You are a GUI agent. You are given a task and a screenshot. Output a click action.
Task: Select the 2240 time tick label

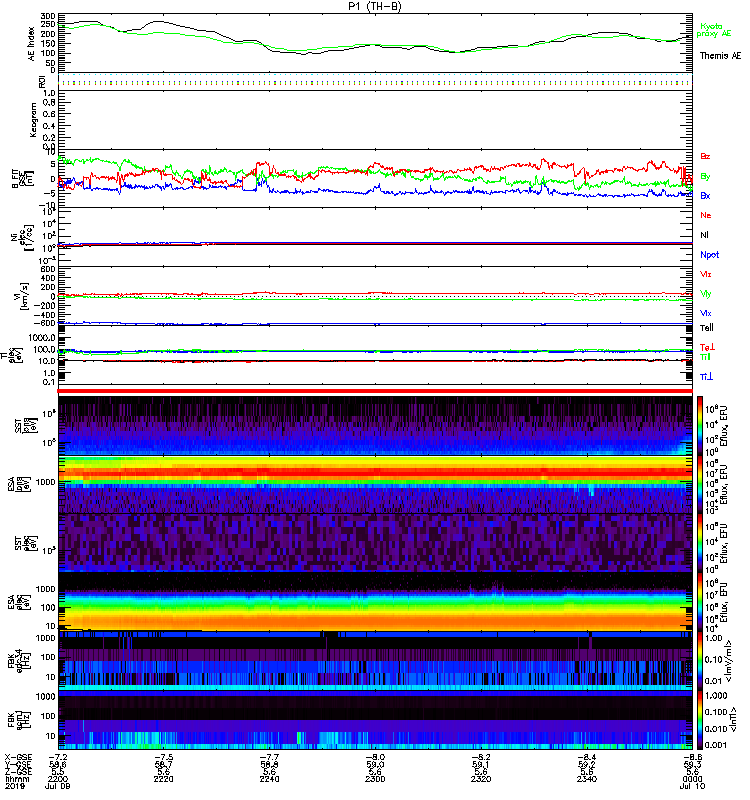[x=269, y=779]
